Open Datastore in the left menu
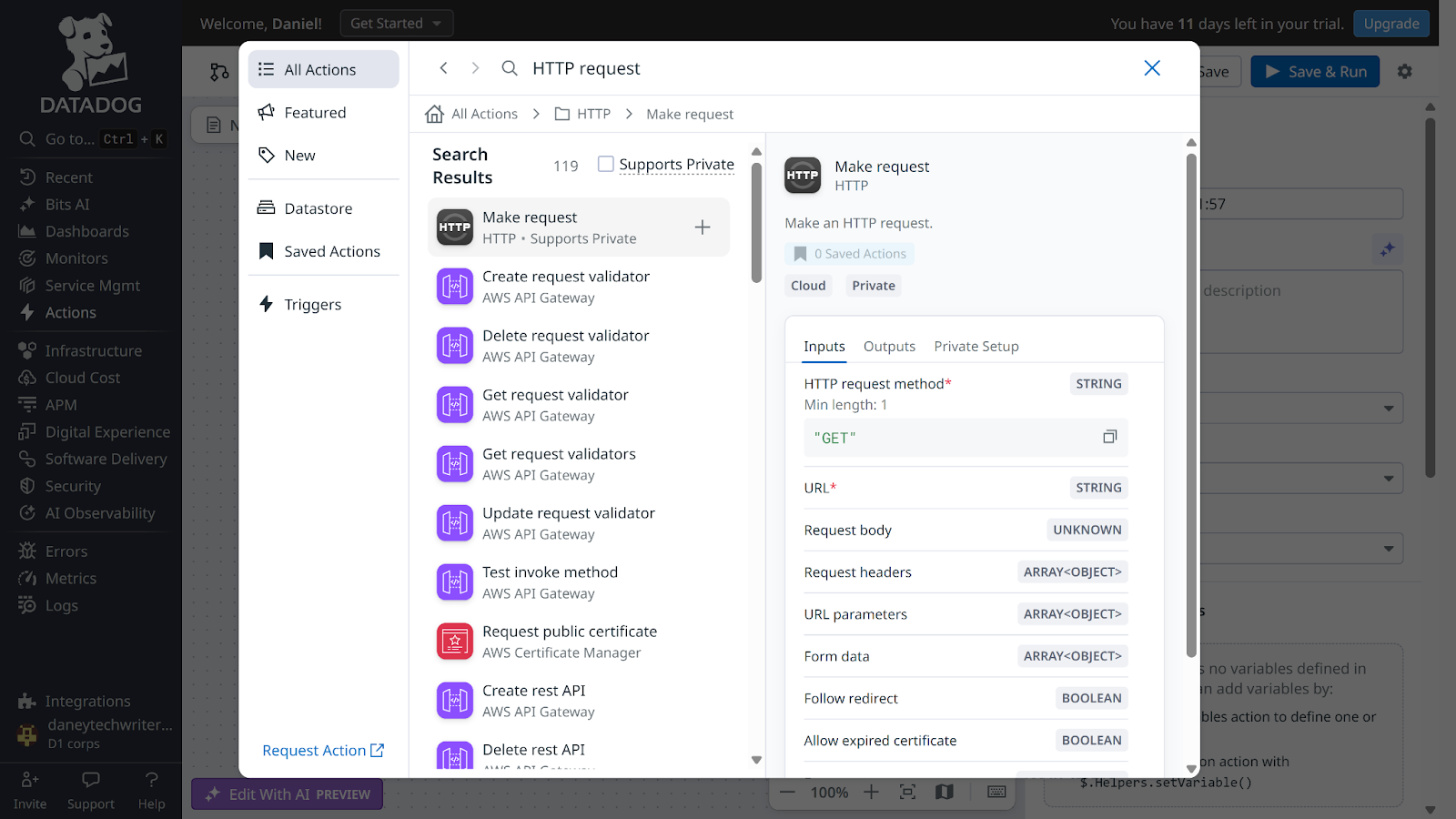The height and width of the screenshot is (819, 1456). pos(324,208)
